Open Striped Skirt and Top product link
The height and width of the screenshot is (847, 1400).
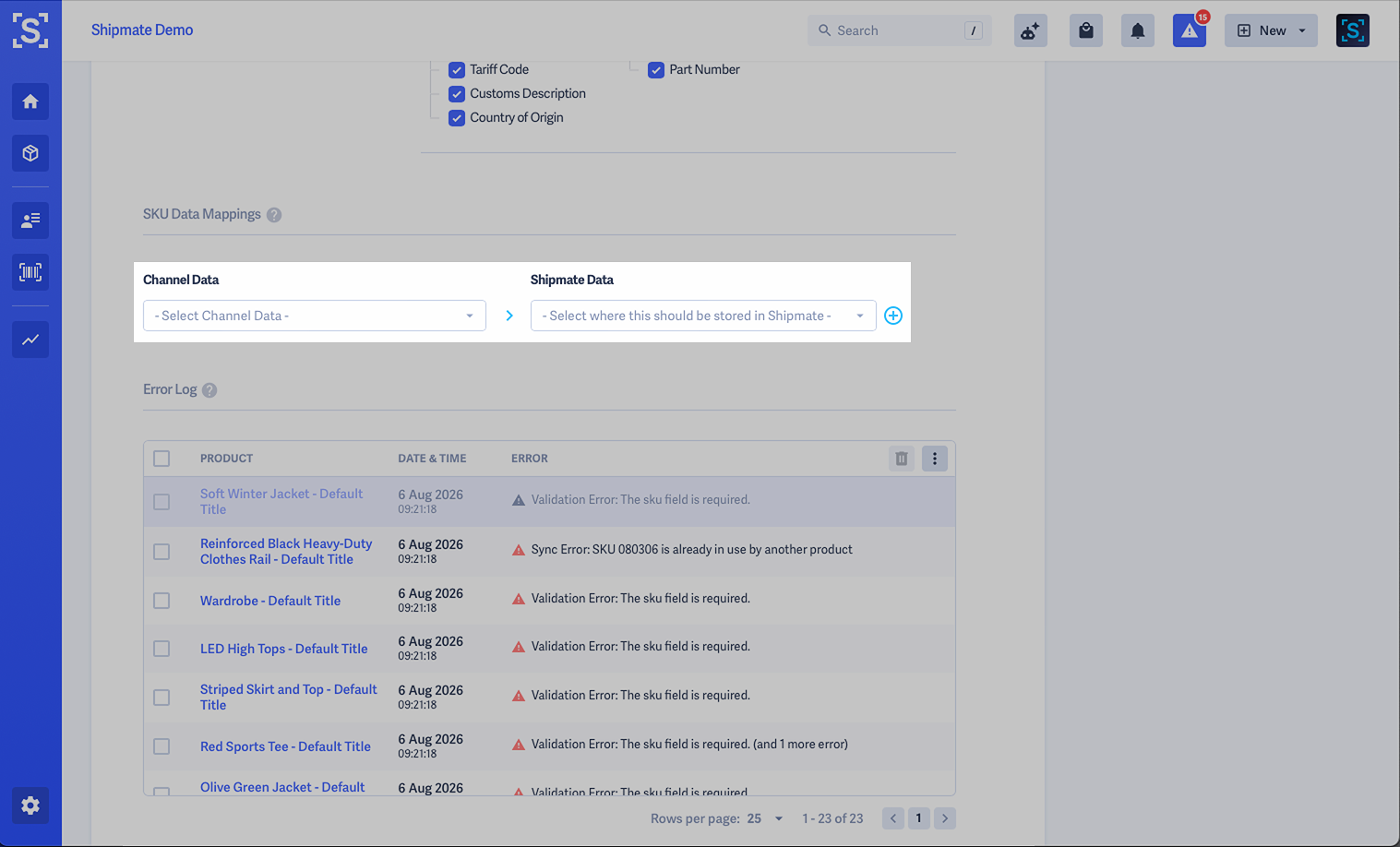pyautogui.click(x=289, y=698)
